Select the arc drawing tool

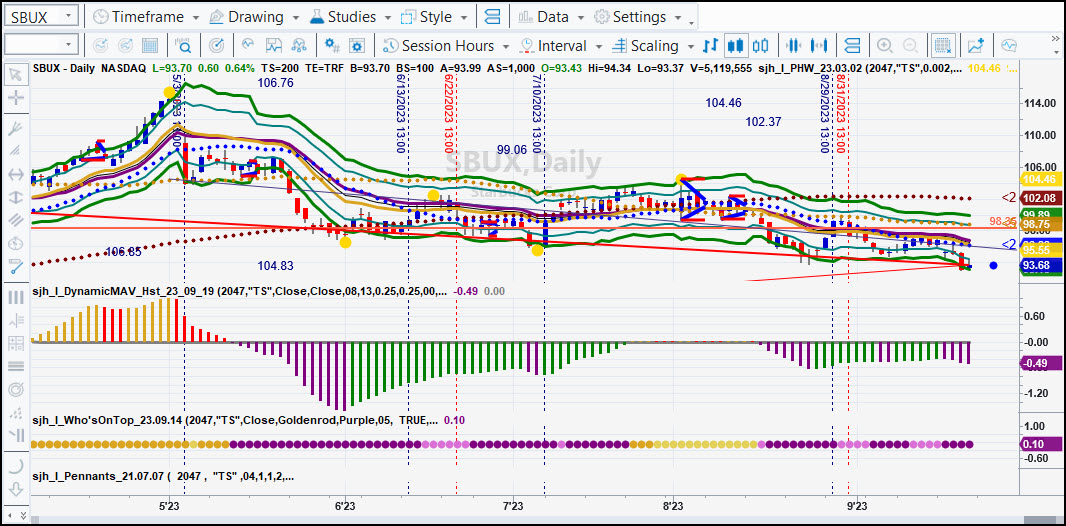[15, 466]
